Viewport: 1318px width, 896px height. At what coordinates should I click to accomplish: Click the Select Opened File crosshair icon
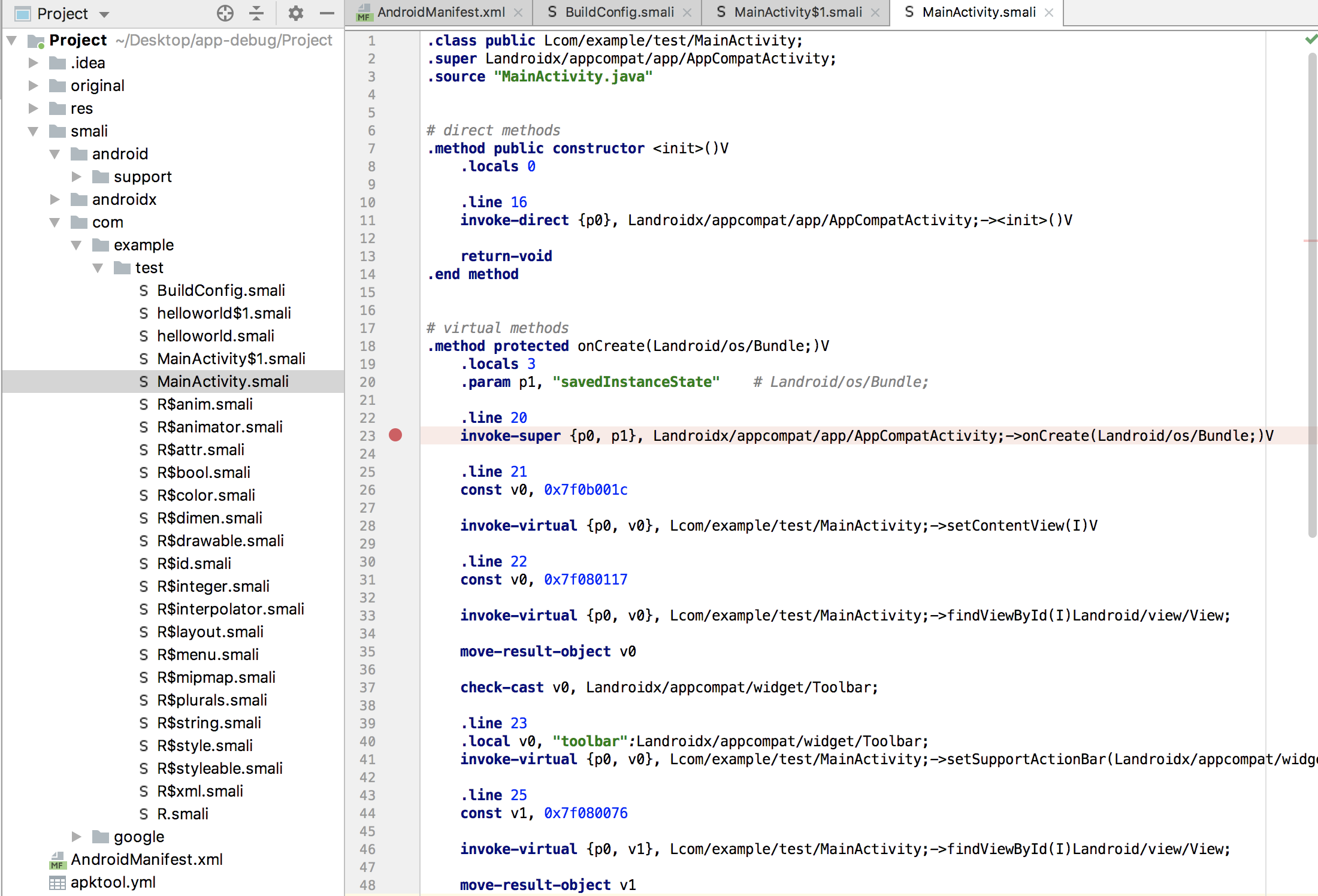(x=225, y=13)
